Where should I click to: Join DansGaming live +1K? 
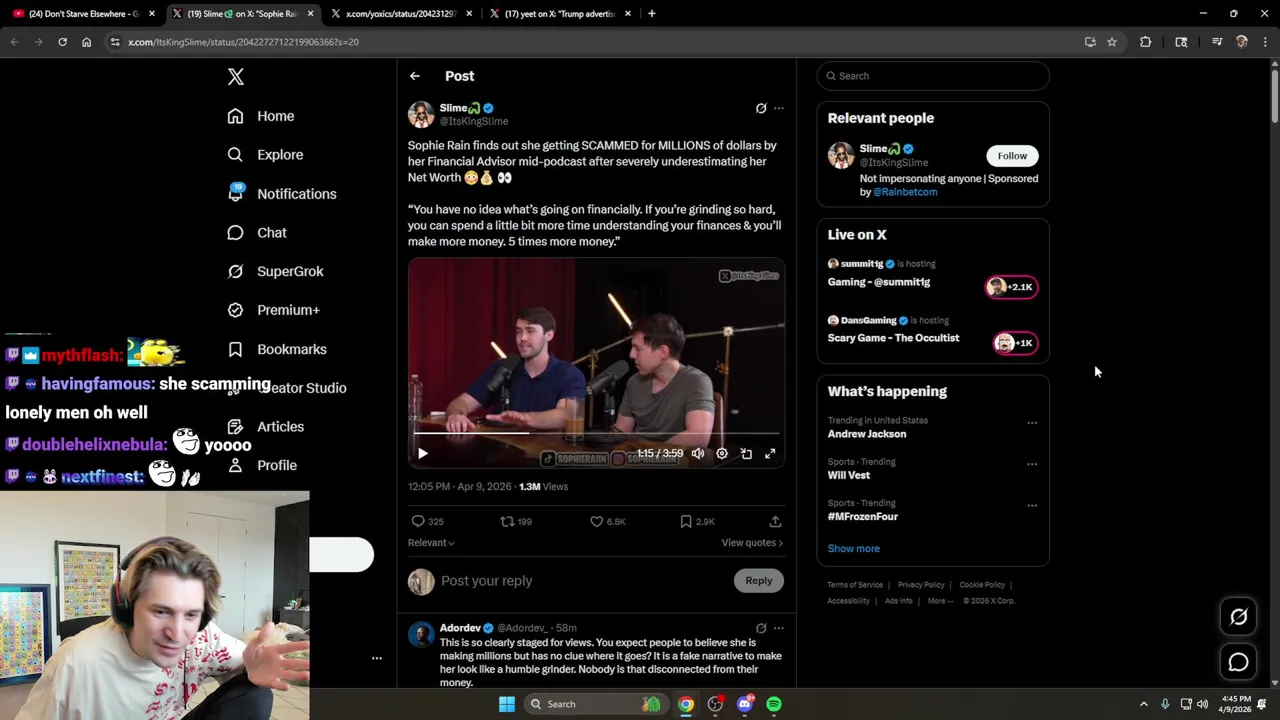coord(1016,343)
